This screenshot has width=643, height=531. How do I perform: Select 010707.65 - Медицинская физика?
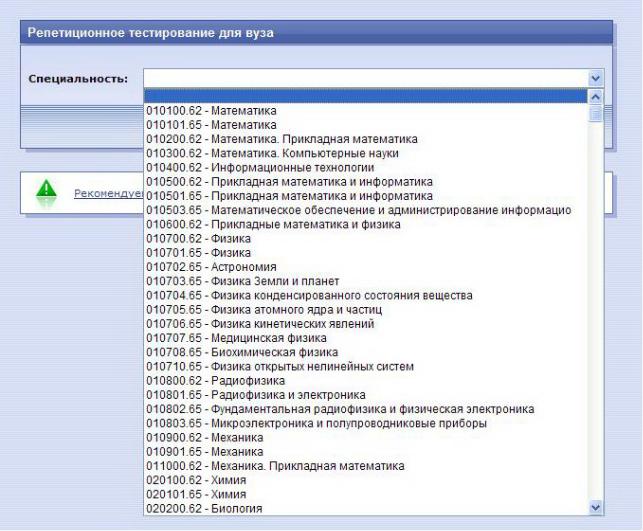[366, 338]
